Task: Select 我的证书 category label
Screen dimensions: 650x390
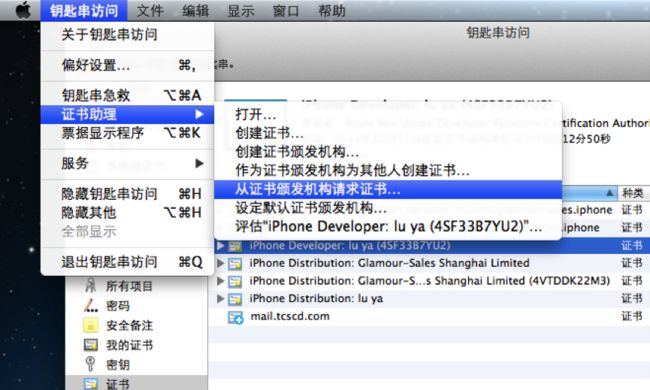Action: (129, 345)
